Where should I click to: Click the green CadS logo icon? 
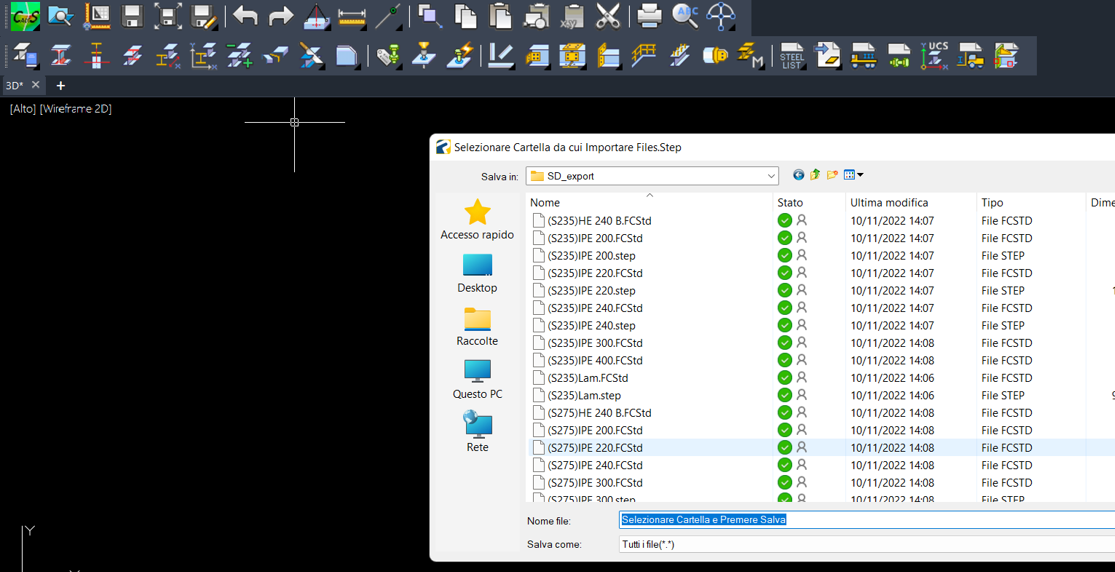click(25, 16)
